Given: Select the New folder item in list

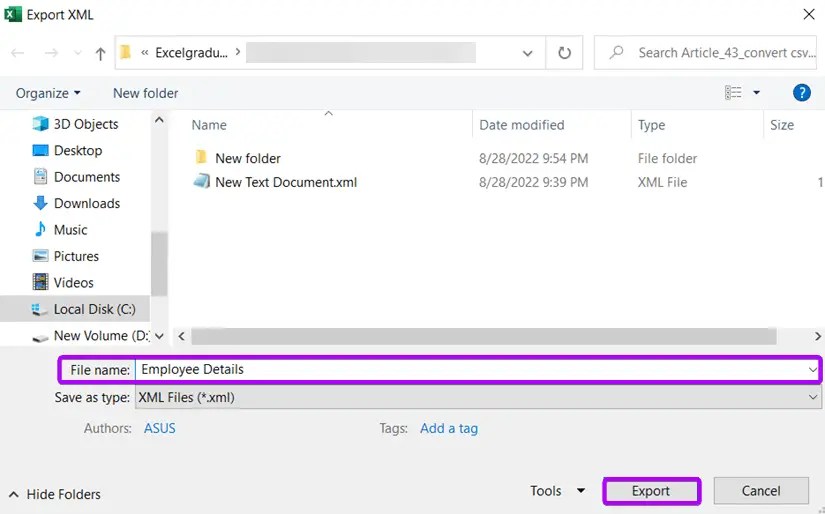Looking at the screenshot, I should coord(248,158).
